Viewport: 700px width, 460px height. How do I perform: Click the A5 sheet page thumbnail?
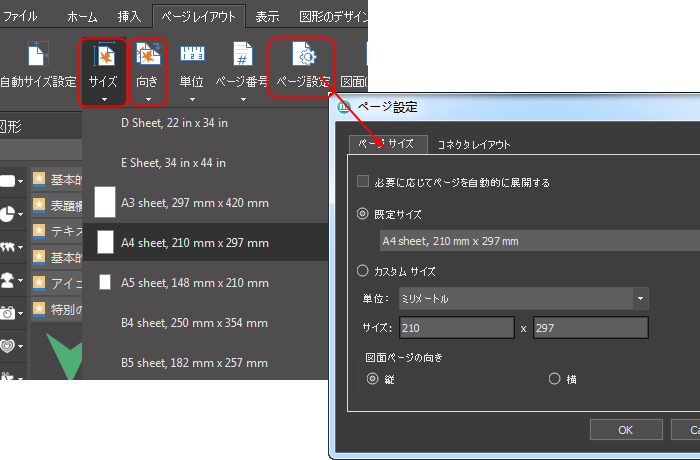click(105, 282)
